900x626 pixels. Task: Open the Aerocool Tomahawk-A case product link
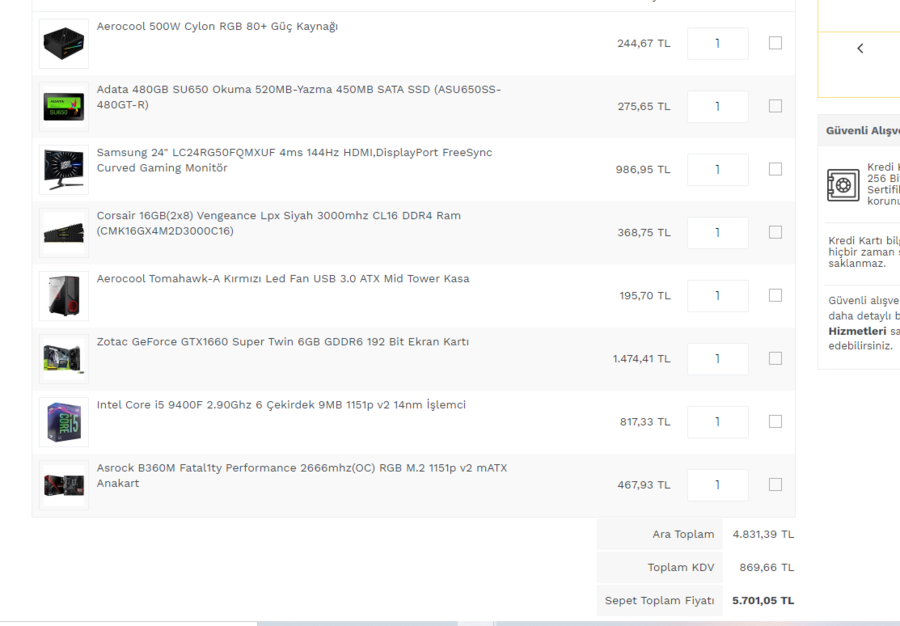282,279
